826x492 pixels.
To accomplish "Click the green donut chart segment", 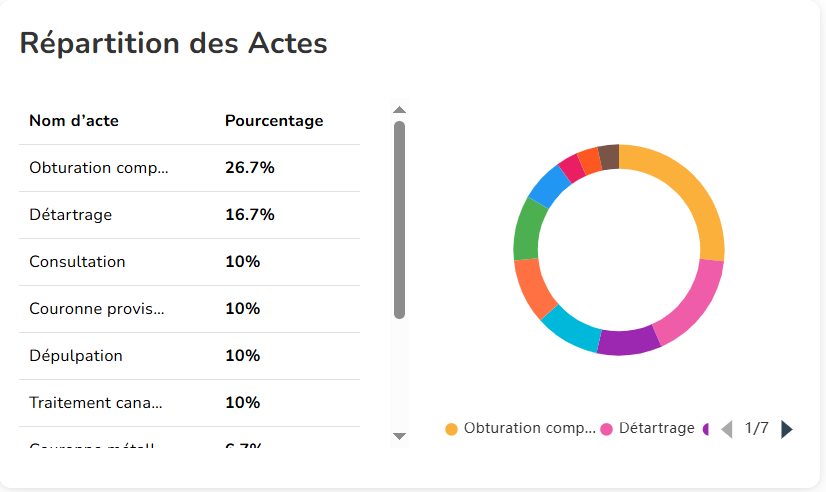I will point(528,229).
